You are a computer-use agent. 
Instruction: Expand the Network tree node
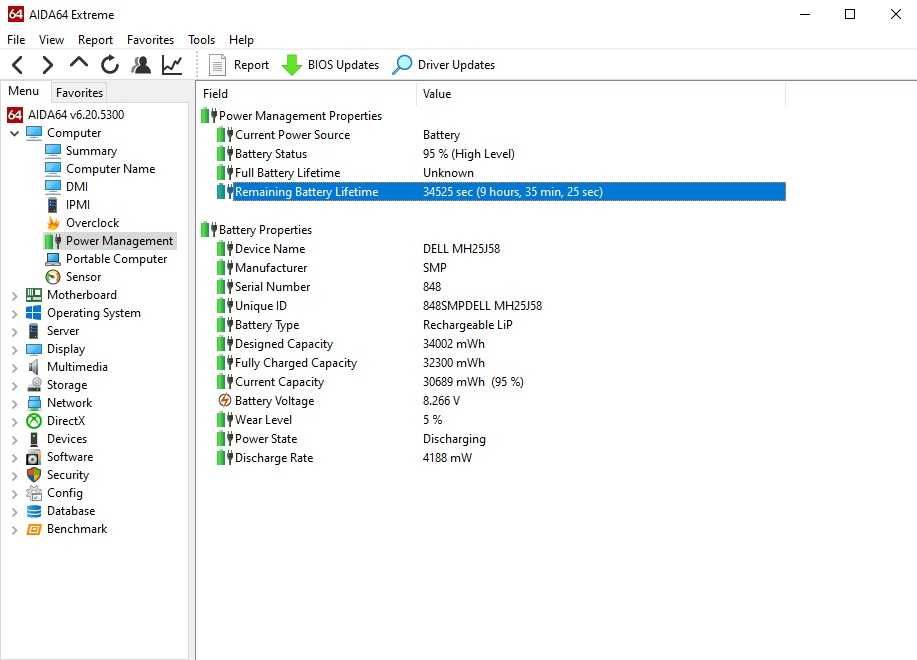[x=15, y=404]
